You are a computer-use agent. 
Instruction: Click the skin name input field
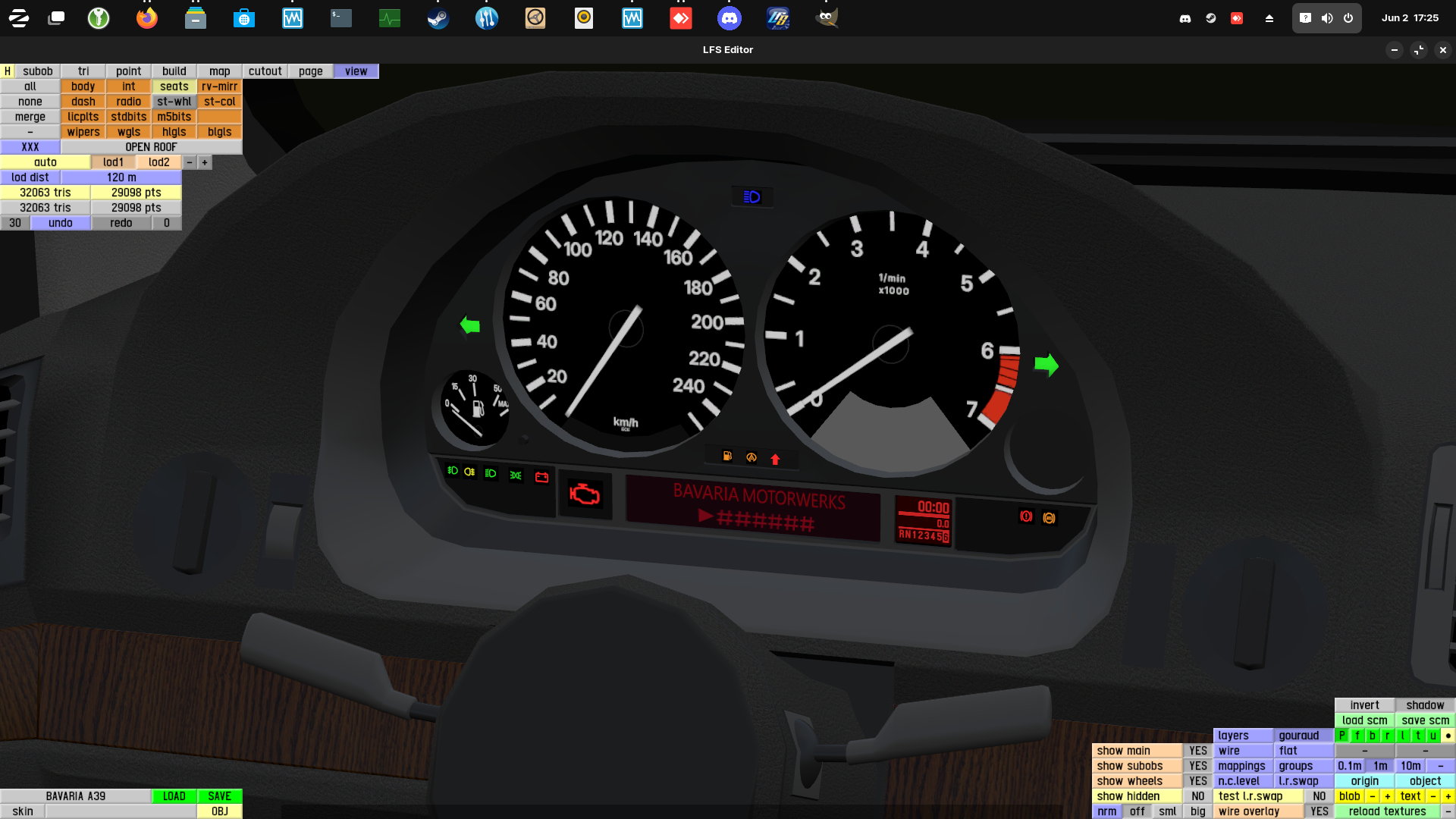point(121,811)
